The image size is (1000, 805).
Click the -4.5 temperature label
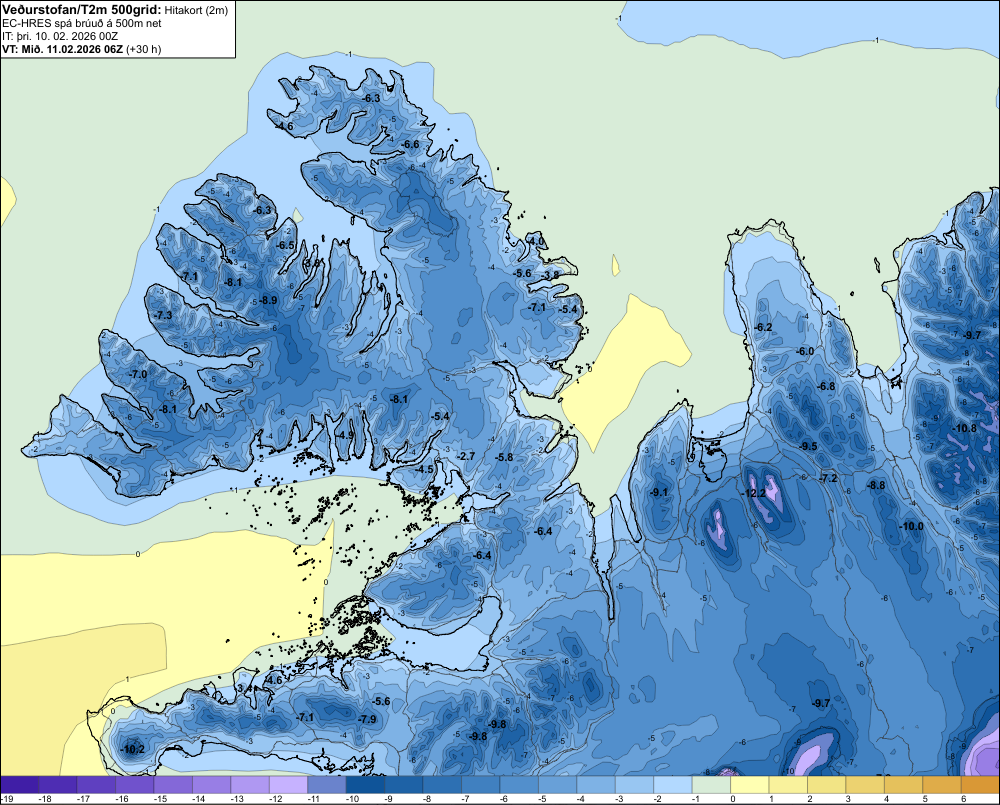(x=425, y=469)
